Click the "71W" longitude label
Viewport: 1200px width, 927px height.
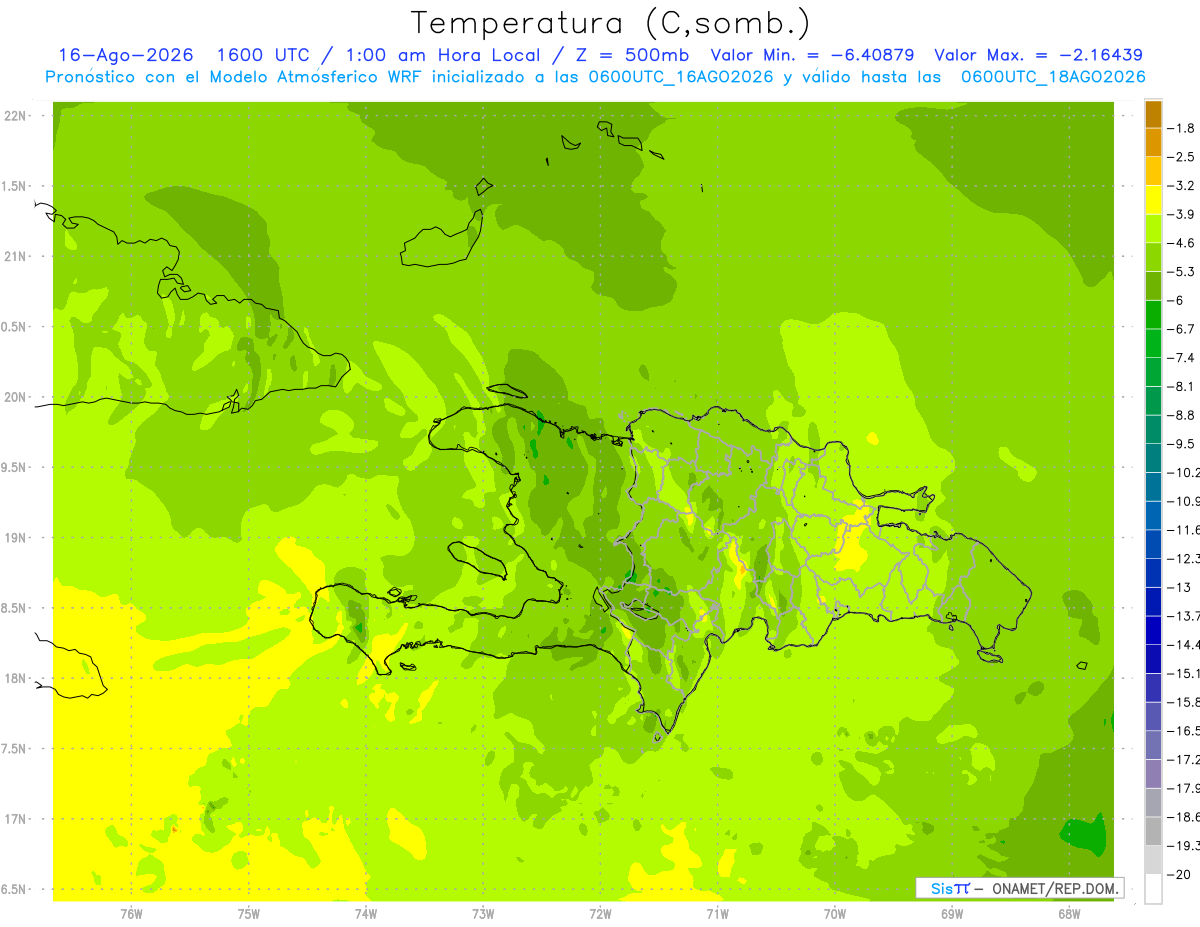click(x=717, y=915)
